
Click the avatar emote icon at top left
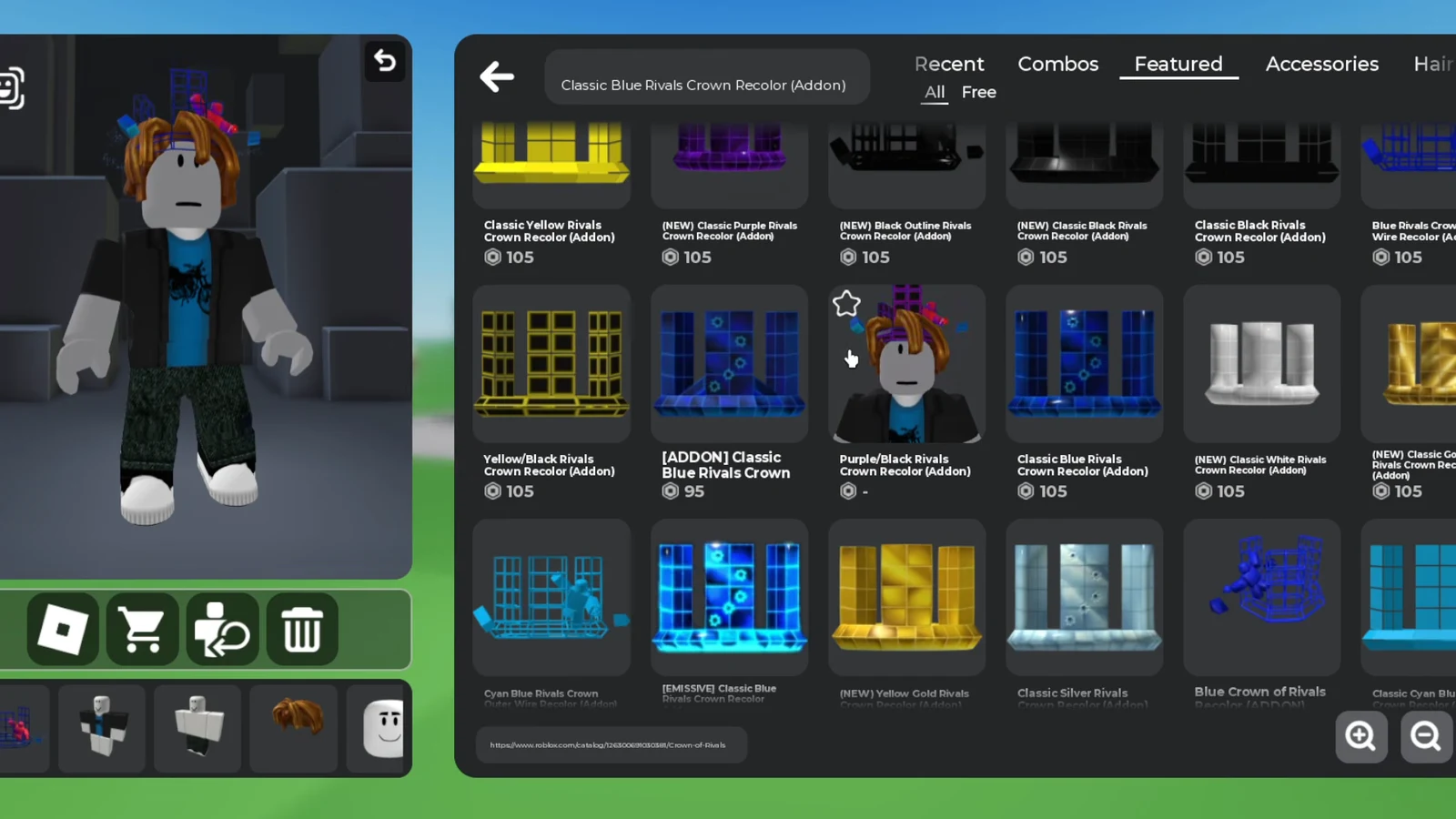[x=11, y=88]
